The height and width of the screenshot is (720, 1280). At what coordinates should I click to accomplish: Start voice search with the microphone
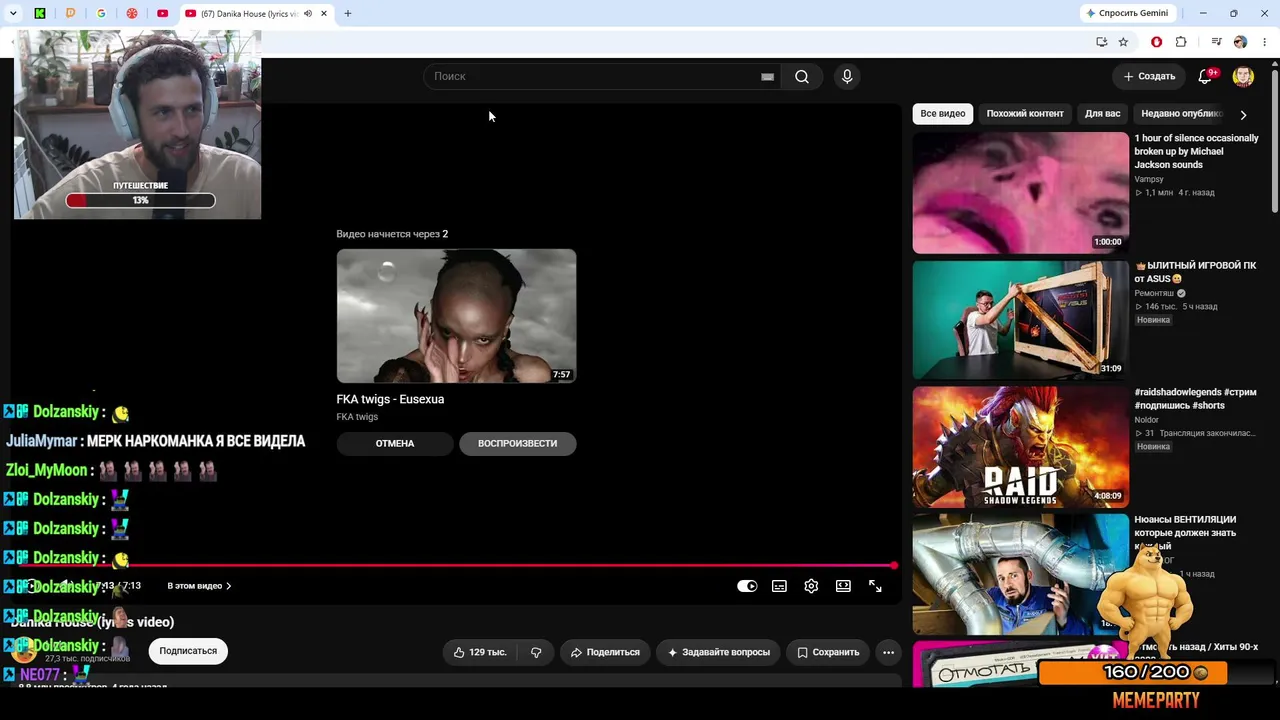[x=847, y=77]
